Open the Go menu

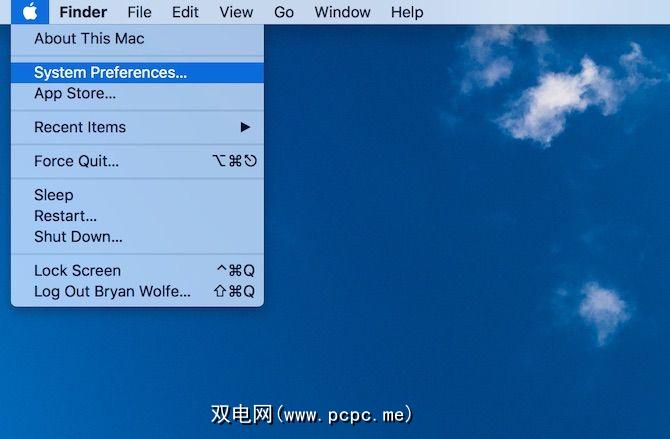point(284,12)
